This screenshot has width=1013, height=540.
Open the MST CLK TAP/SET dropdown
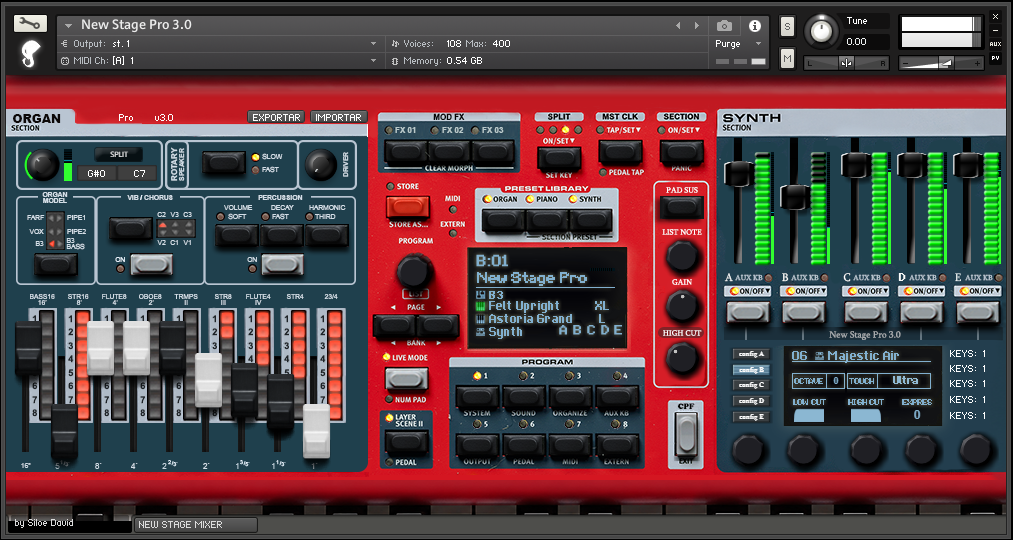(x=619, y=130)
